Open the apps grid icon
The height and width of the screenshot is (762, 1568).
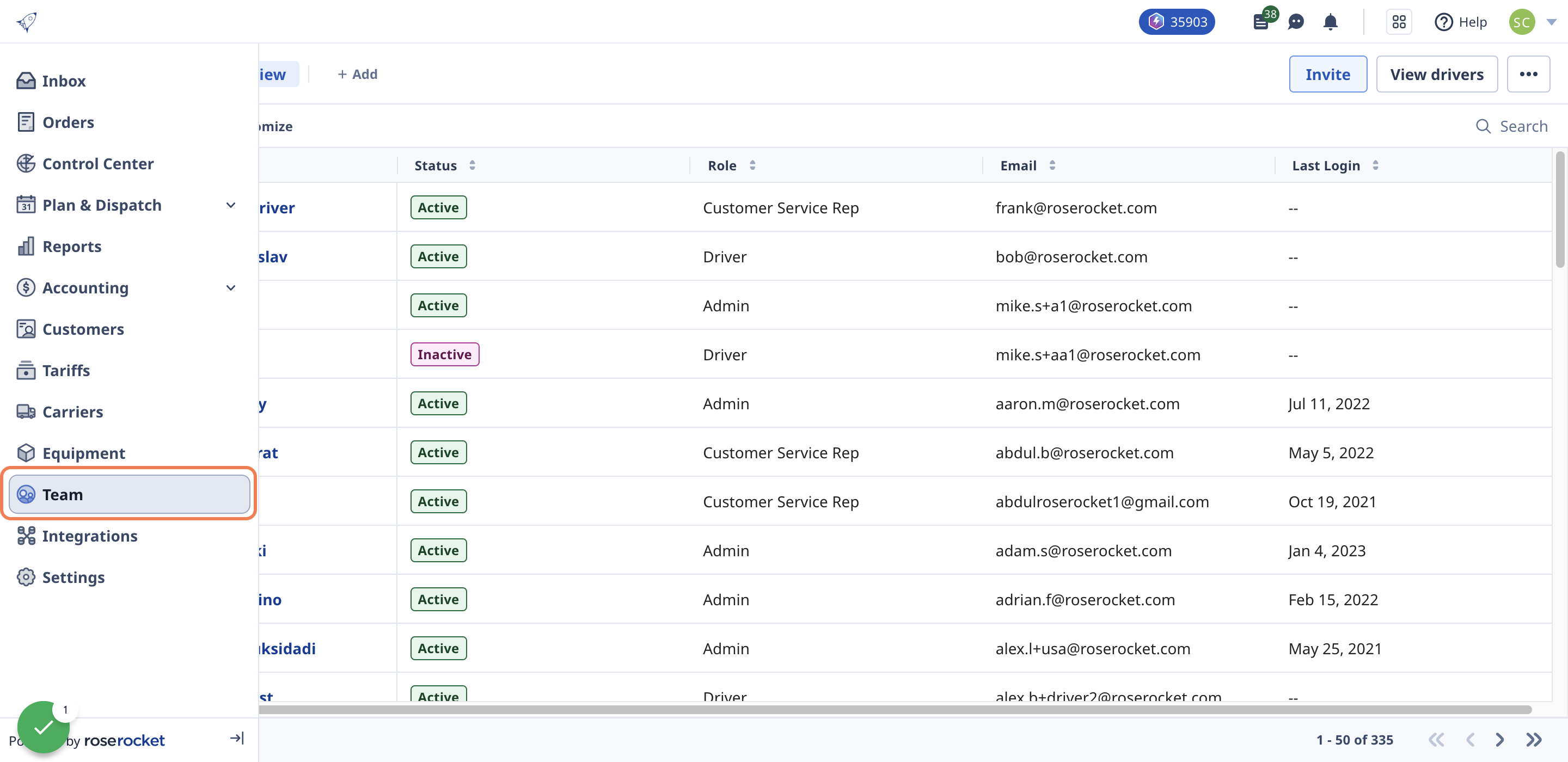[x=1399, y=22]
